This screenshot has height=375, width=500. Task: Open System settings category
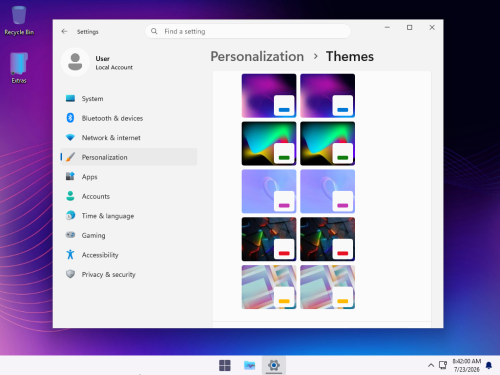click(x=129, y=99)
